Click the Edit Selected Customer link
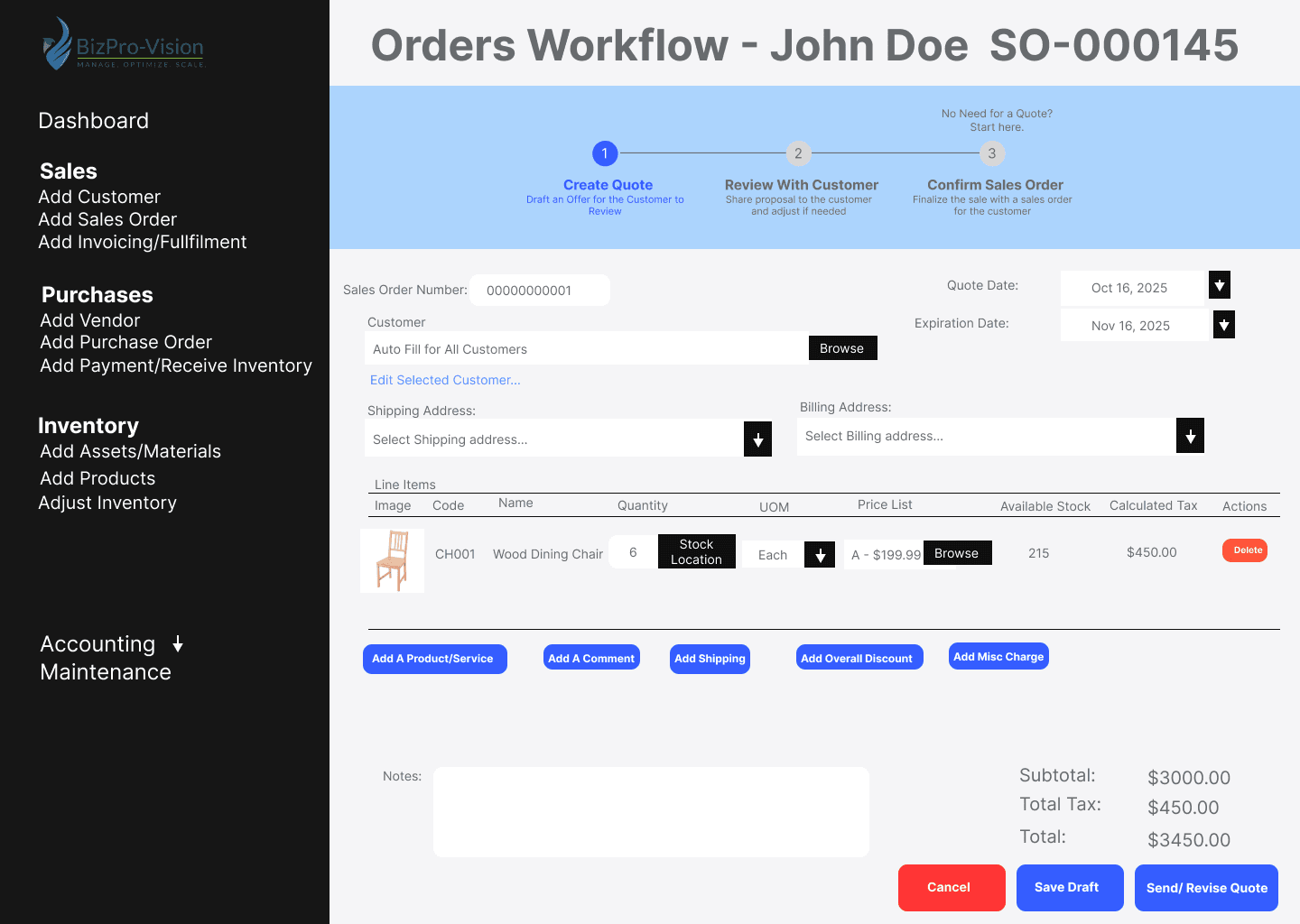Image resolution: width=1300 pixels, height=924 pixels. (x=444, y=380)
